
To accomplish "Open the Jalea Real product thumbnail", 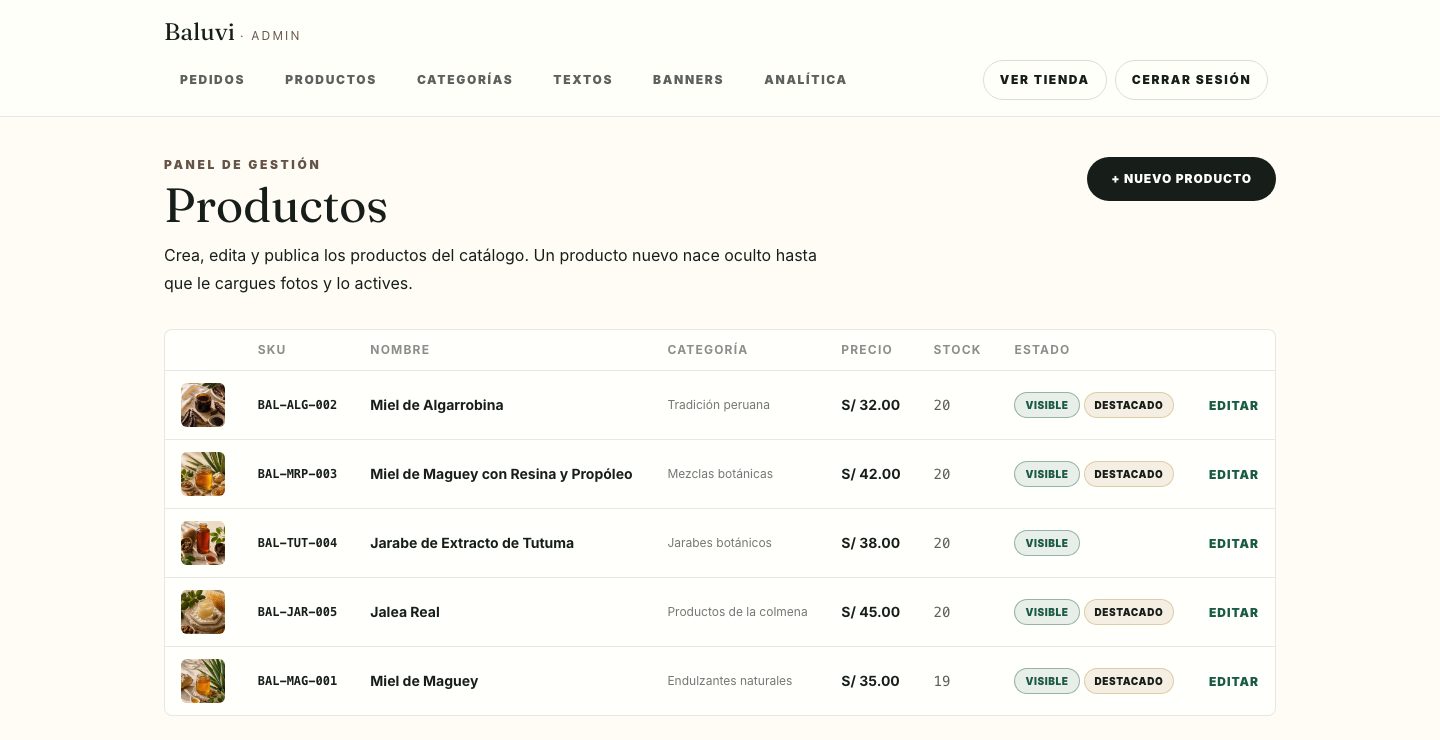I will pos(203,612).
